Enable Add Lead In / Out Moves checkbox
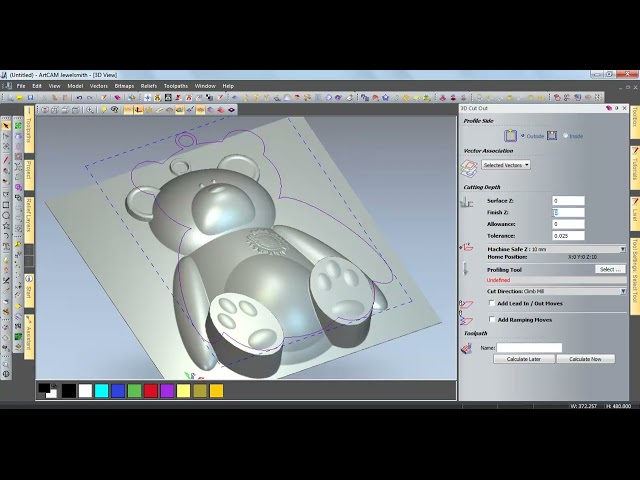 492,303
